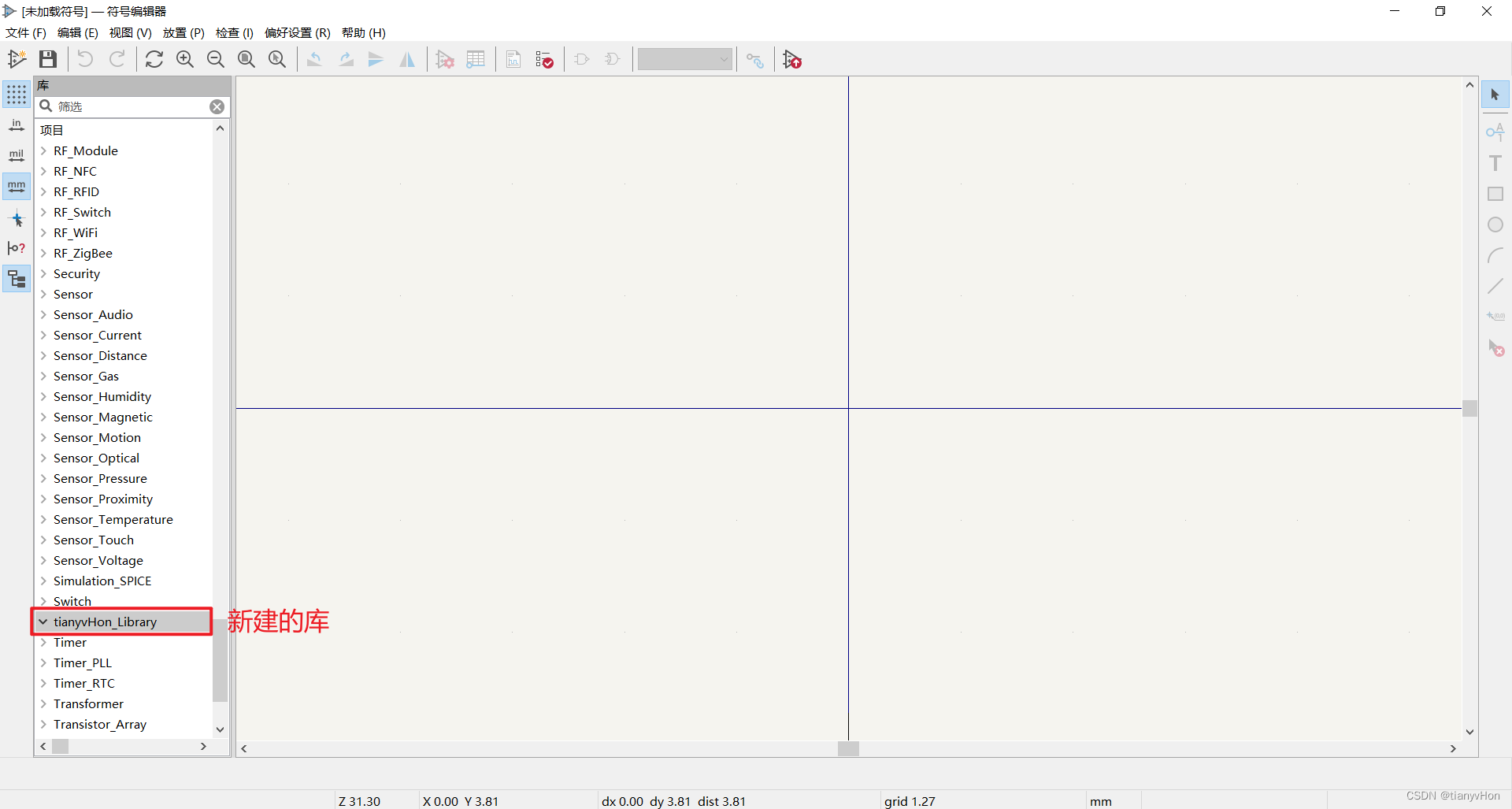Switch units to millimeters

click(17, 187)
